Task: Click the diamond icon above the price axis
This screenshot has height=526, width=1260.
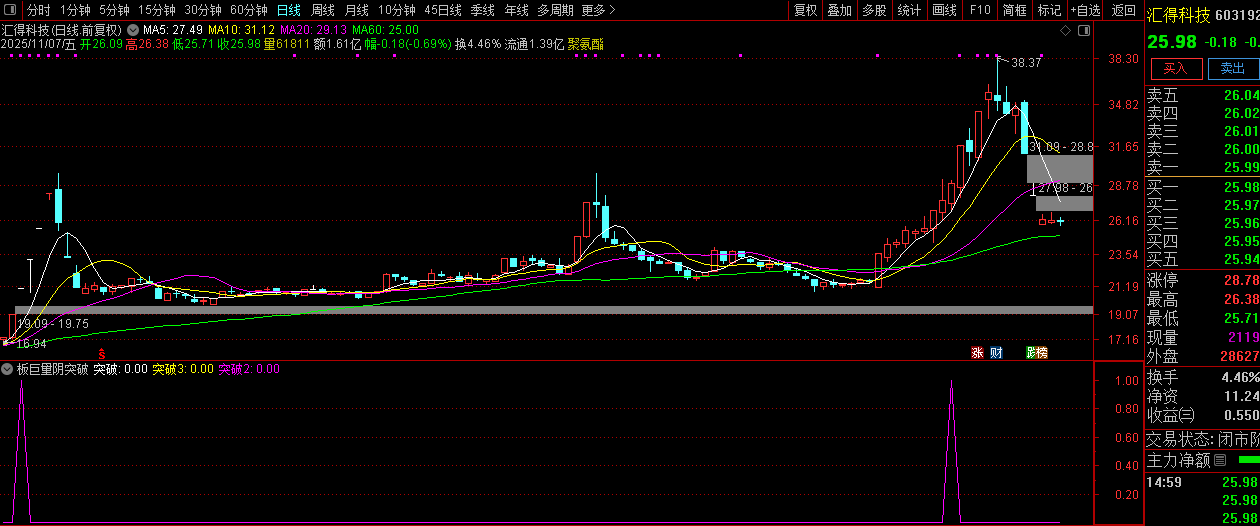Action: (1065, 32)
